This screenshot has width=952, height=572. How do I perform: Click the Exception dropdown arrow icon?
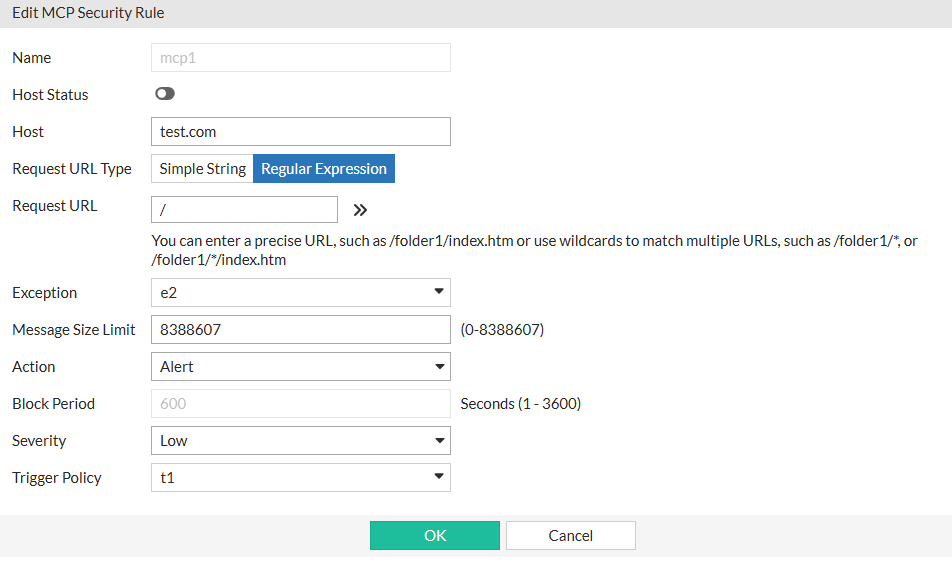click(x=439, y=292)
